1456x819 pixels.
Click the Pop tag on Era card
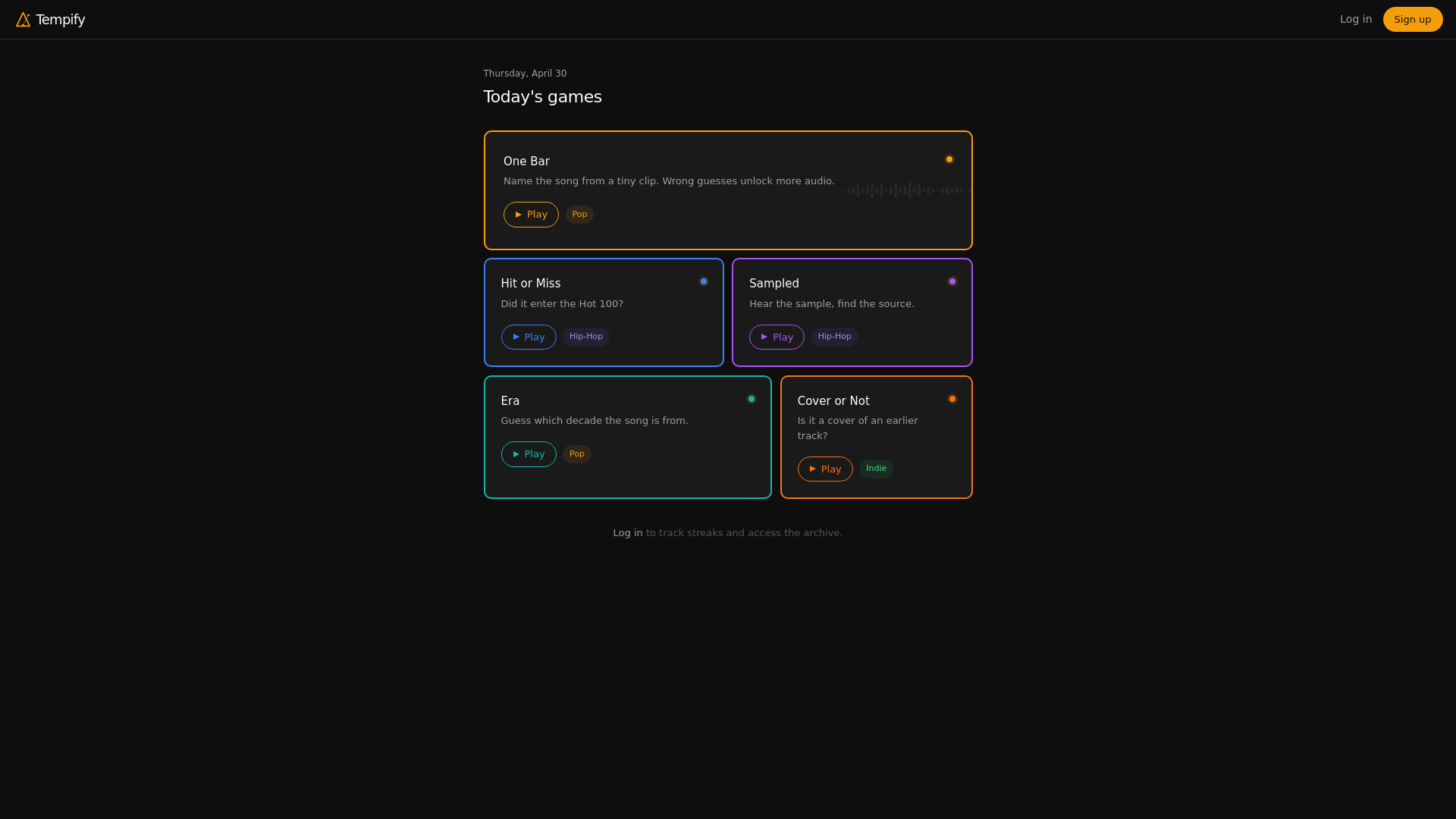(577, 454)
